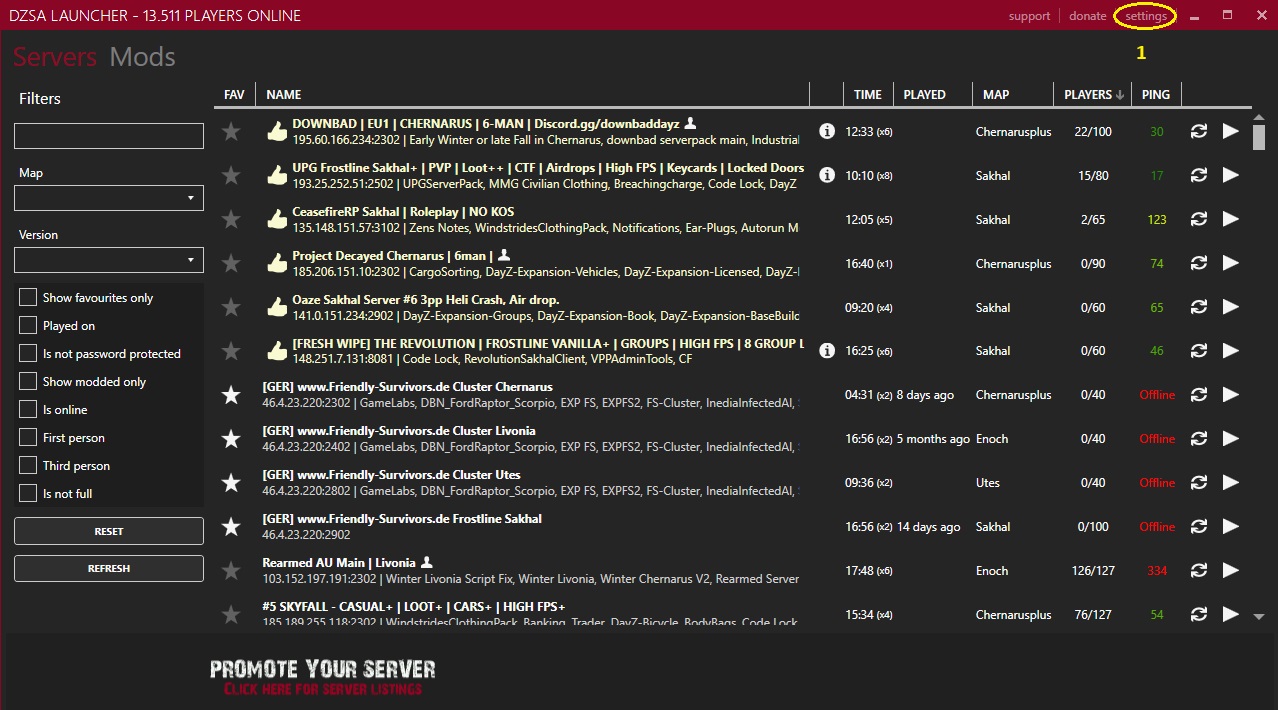Unfavourite the Friendly-Survivors Cluster Livonia star
This screenshot has width=1278, height=710.
pyautogui.click(x=231, y=440)
